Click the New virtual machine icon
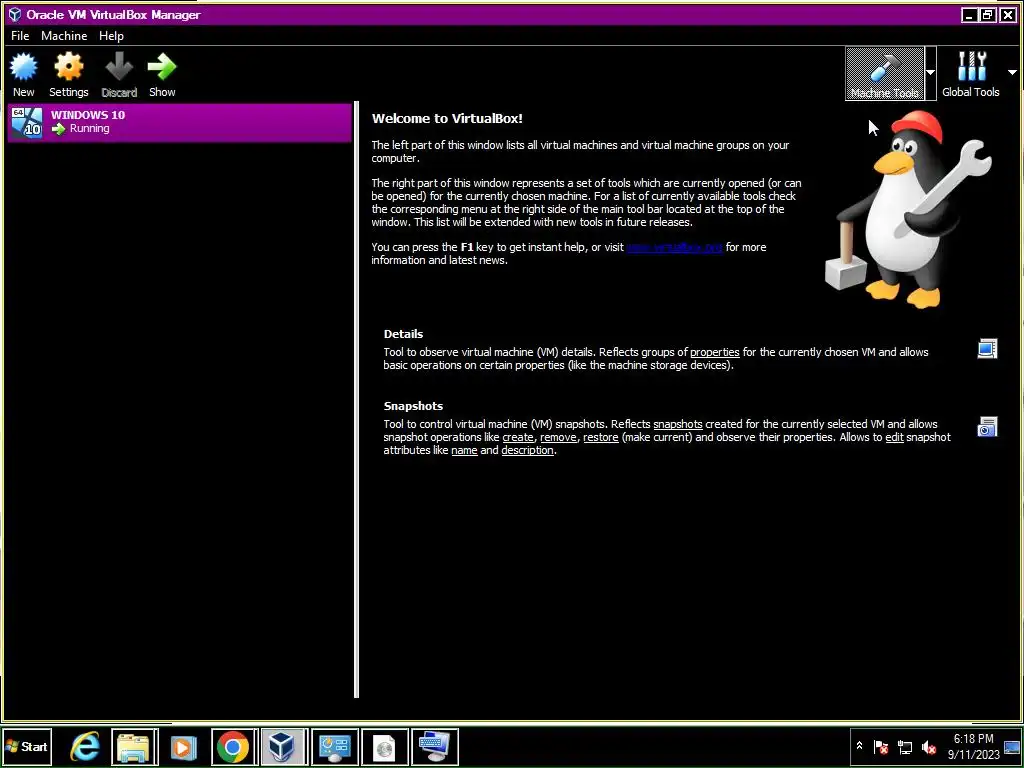The image size is (1024, 768). (x=24, y=74)
